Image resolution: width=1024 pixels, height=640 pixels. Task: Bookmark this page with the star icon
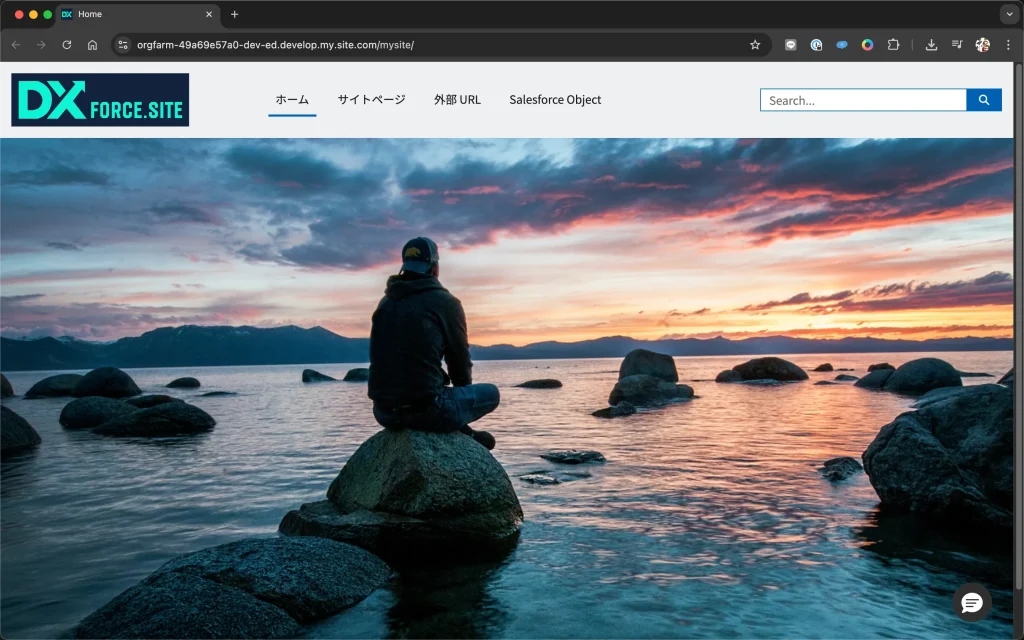pos(755,45)
